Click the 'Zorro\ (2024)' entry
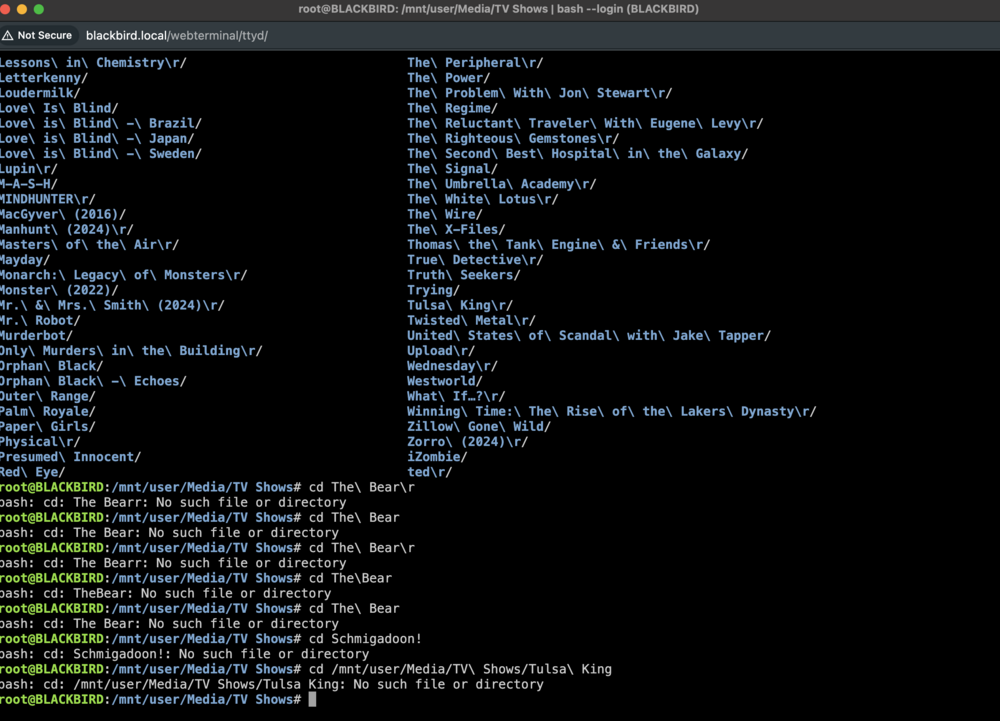 [x=468, y=442]
